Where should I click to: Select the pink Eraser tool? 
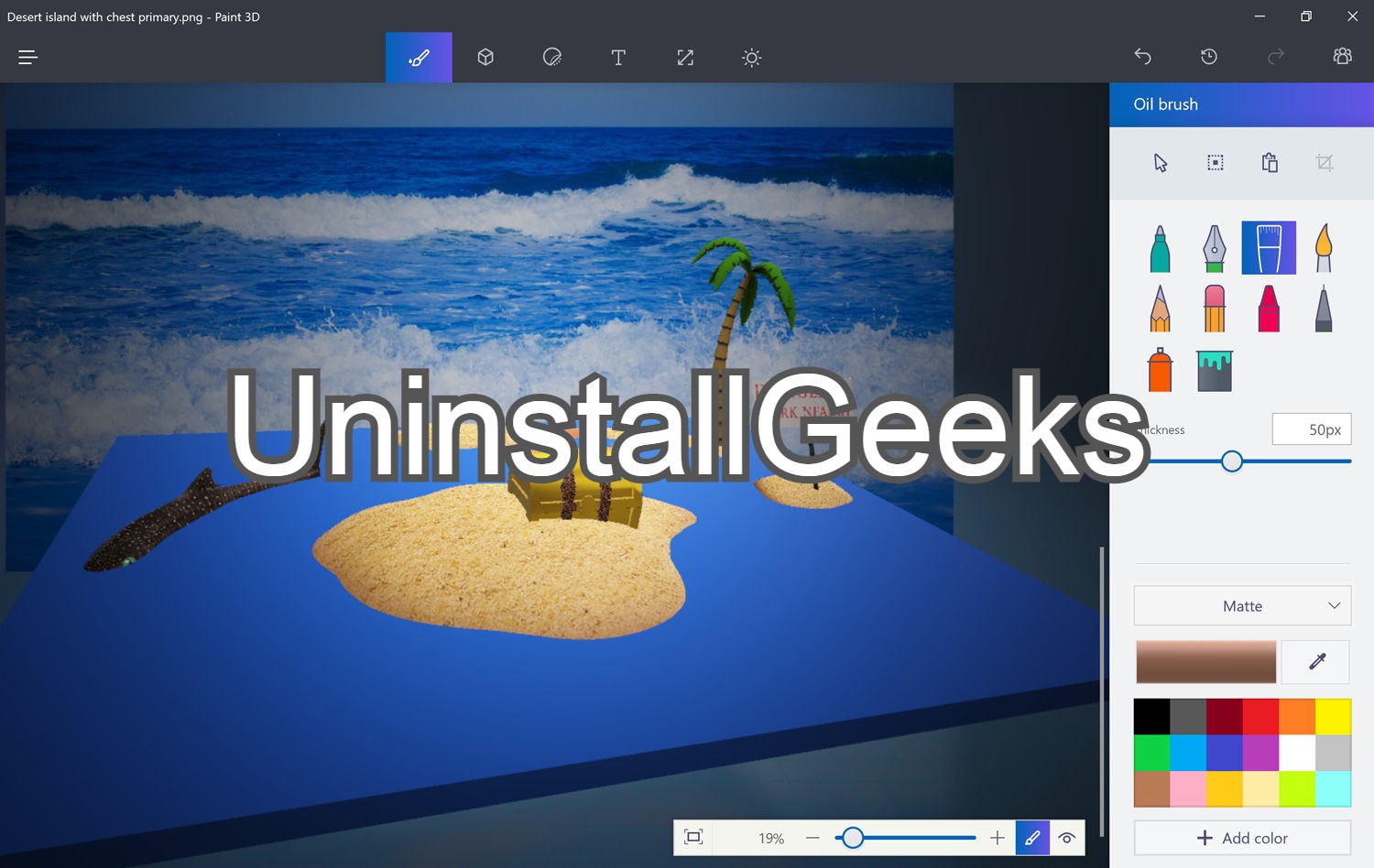1215,309
